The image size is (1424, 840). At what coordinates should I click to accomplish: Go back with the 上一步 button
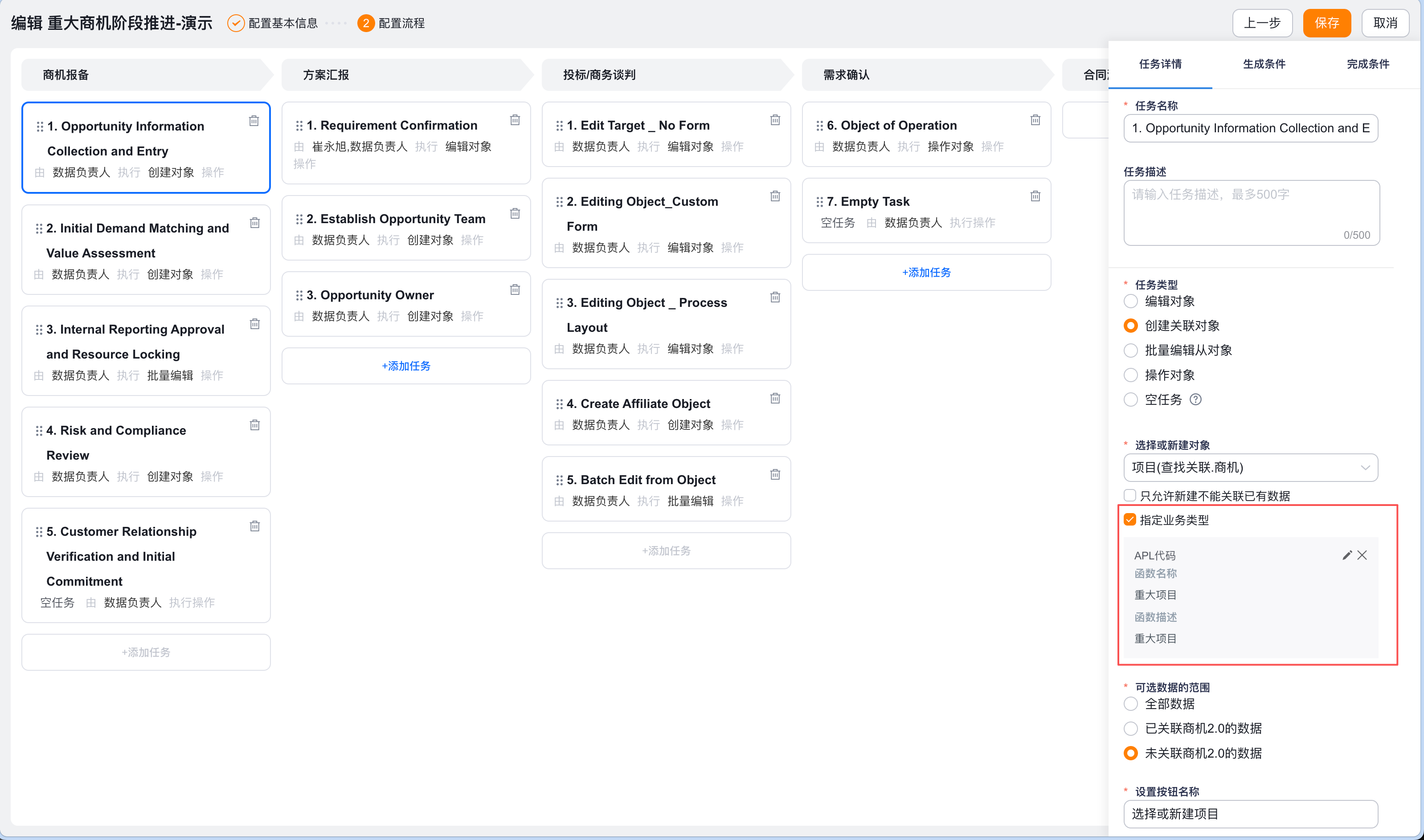[1261, 23]
